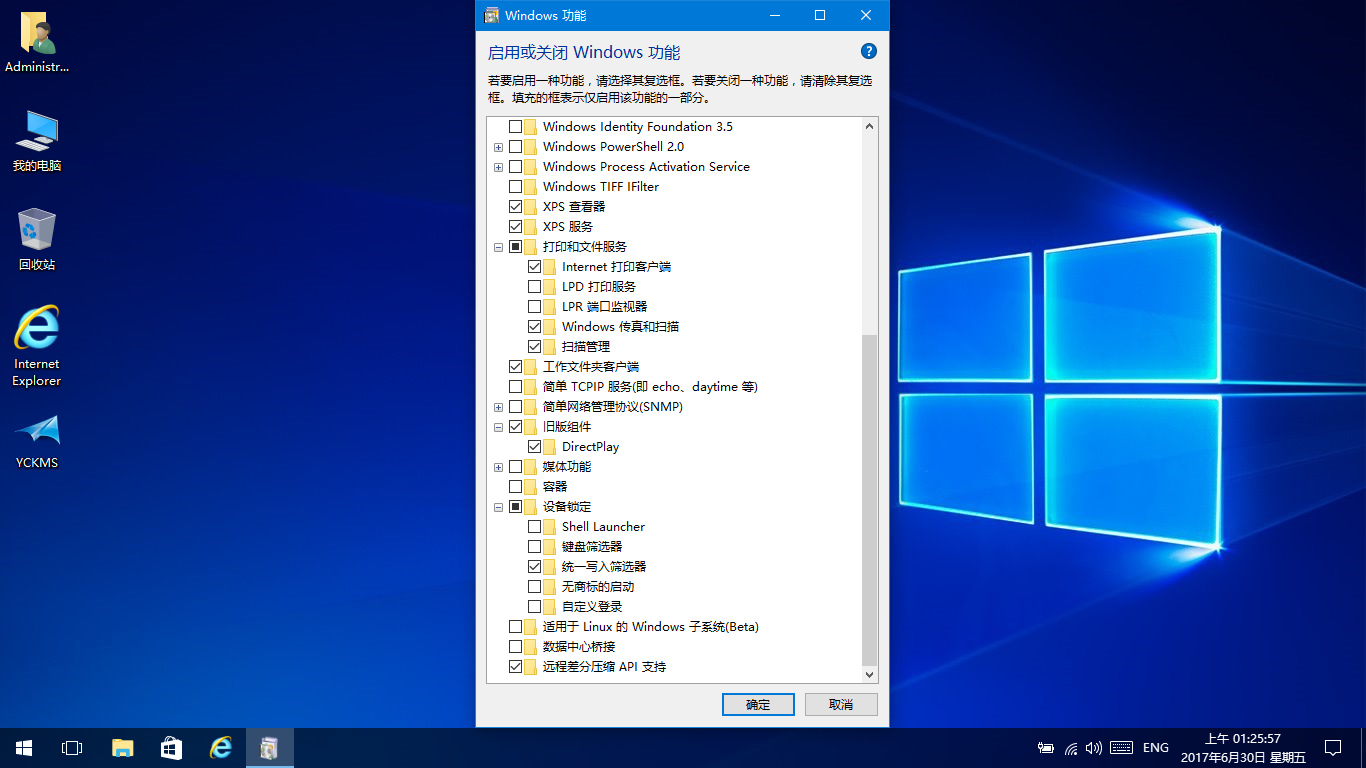
Task: Open the Action Center notification icon
Action: pyautogui.click(x=1333, y=748)
